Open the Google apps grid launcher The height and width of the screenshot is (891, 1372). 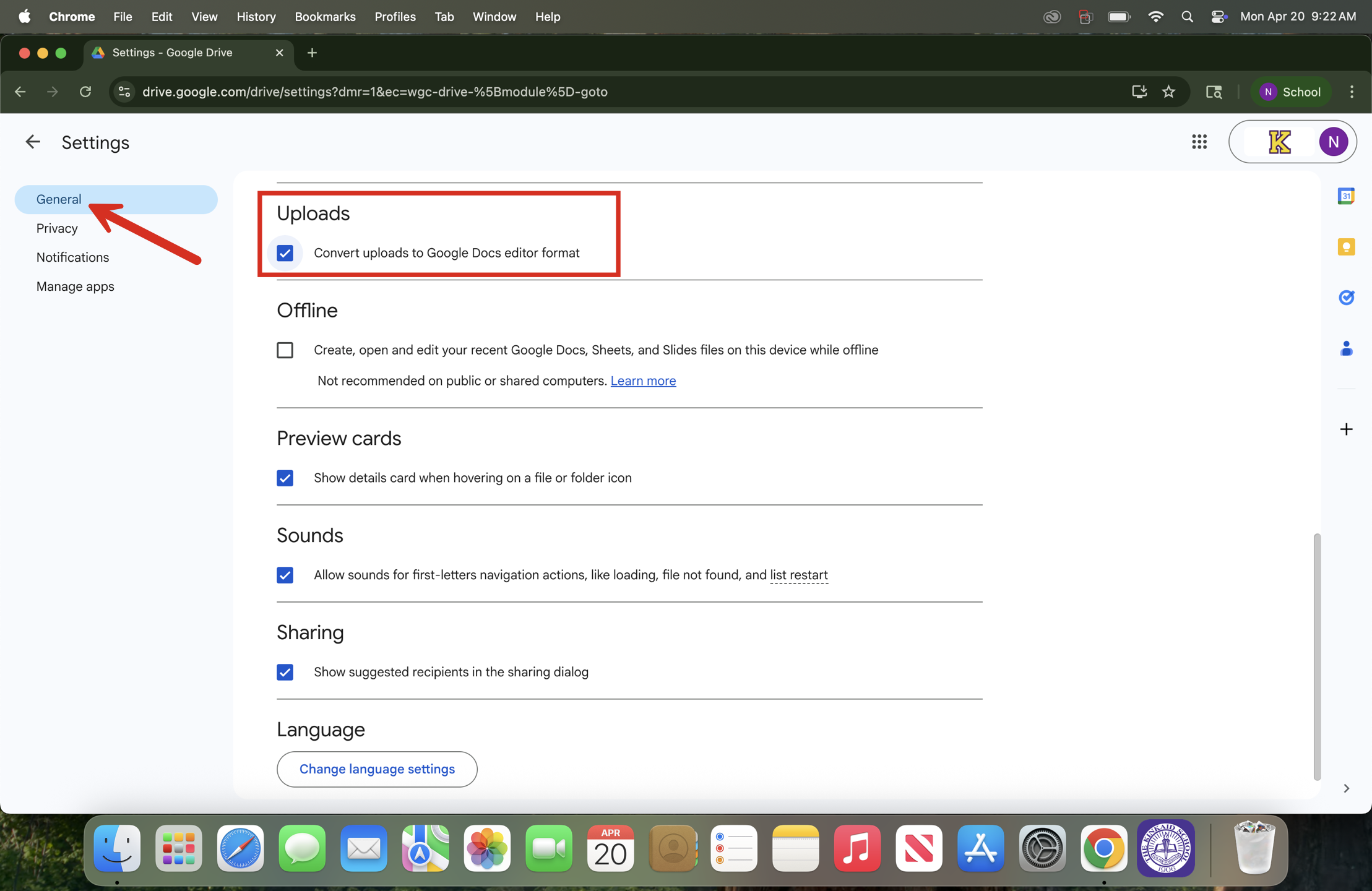(x=1199, y=142)
